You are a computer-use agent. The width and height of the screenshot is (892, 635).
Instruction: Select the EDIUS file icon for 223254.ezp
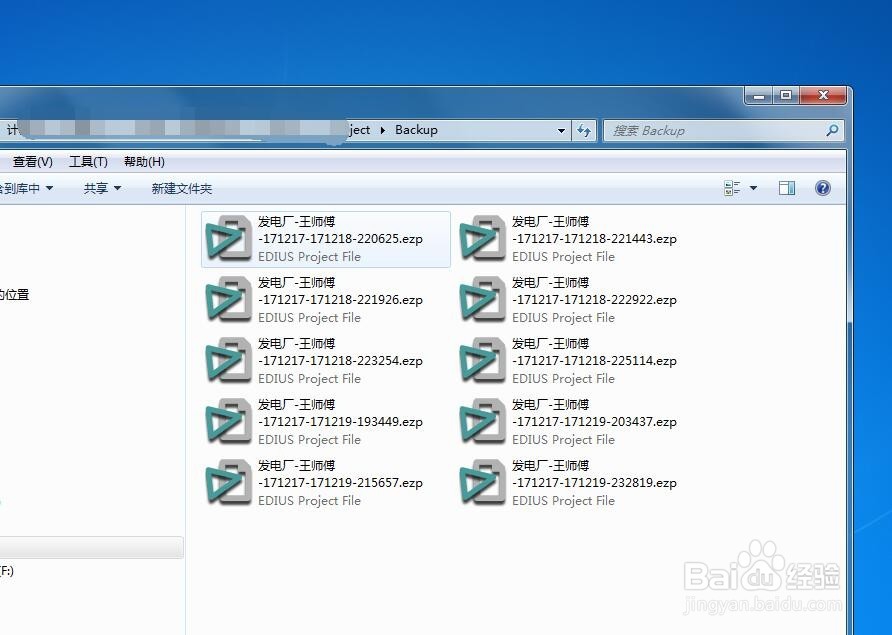pos(229,360)
